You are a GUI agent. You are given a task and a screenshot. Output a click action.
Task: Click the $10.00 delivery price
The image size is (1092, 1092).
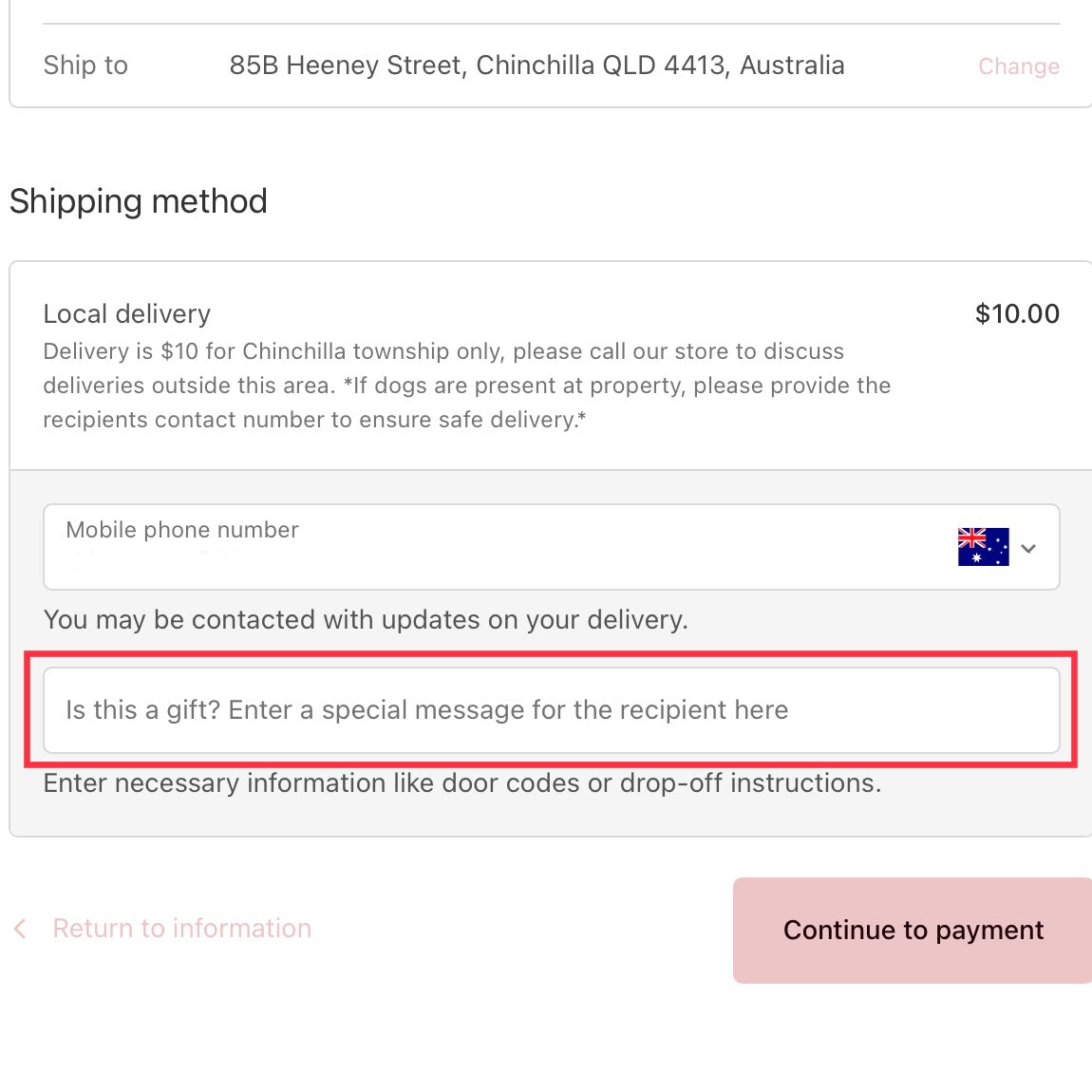click(x=1017, y=314)
